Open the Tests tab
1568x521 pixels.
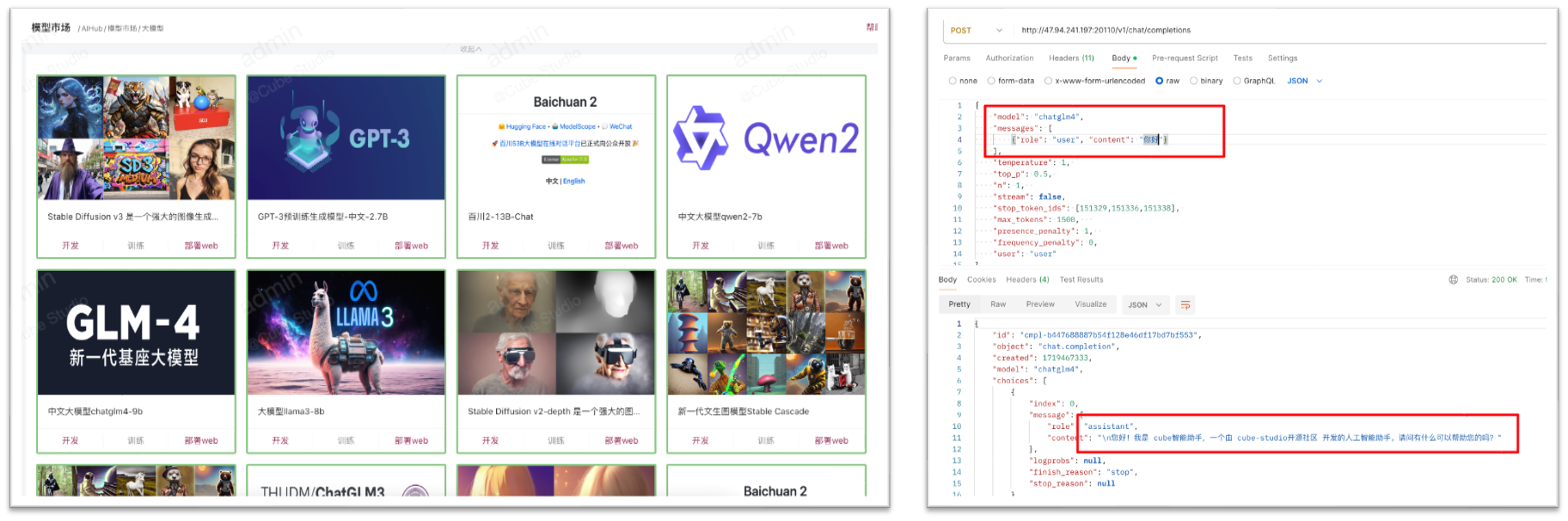click(1243, 58)
